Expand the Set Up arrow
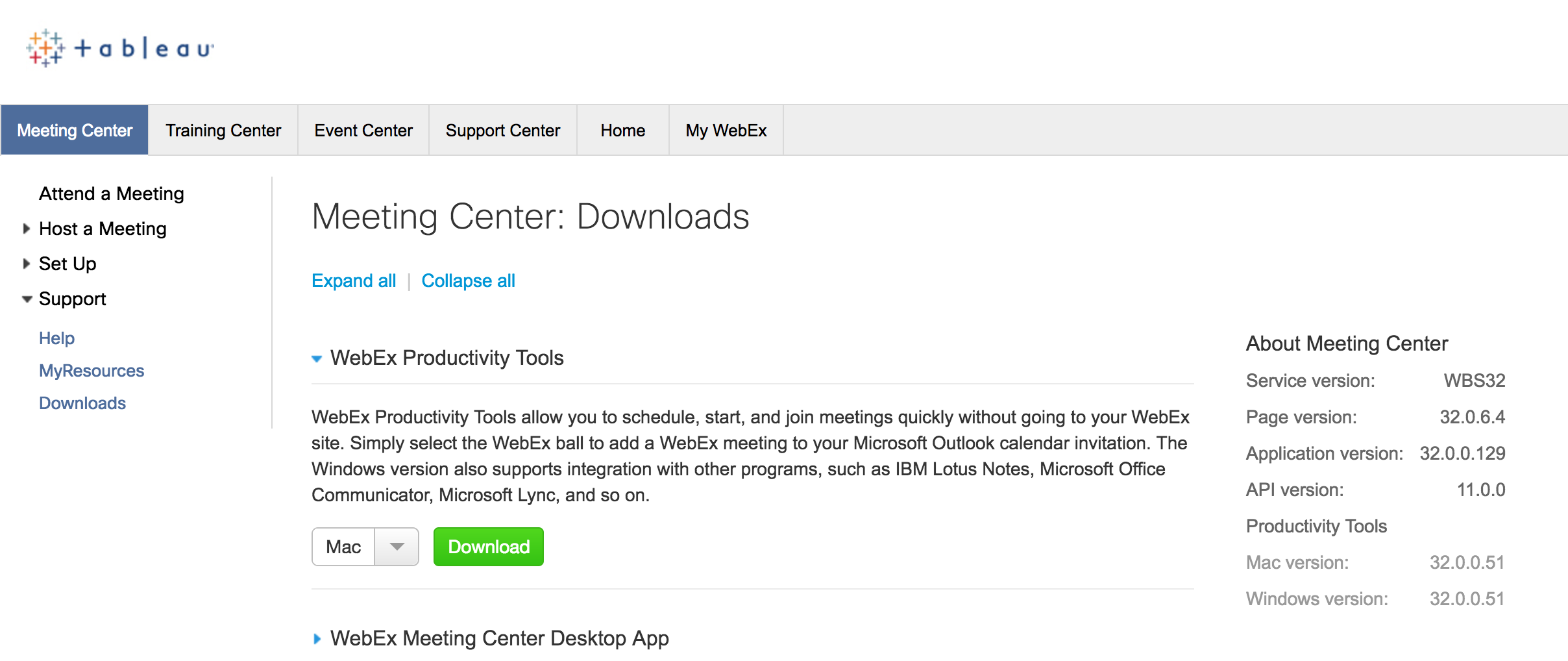1568x661 pixels. pos(27,264)
